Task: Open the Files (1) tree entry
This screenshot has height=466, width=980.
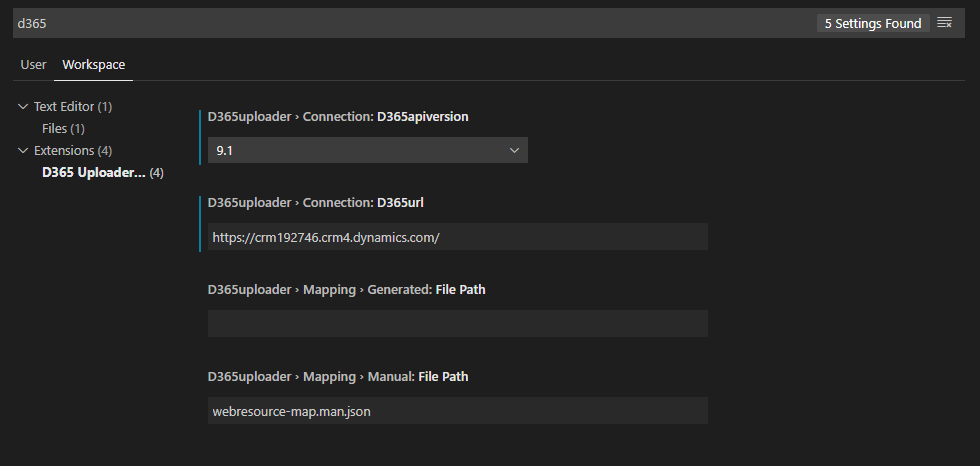Action: (63, 129)
